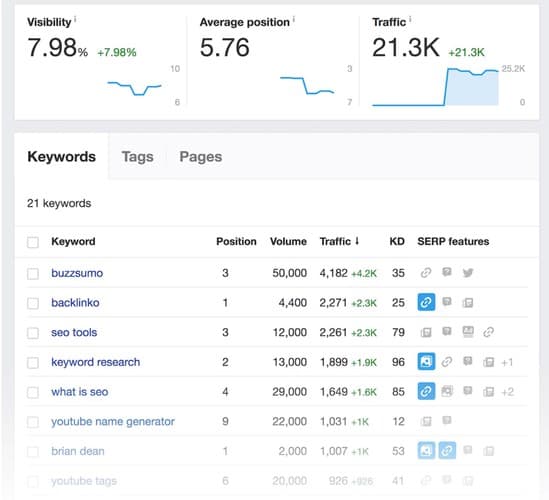Viewport: 549px width, 500px height.
Task: Check the what is seo checkbox
Action: pyautogui.click(x=33, y=393)
